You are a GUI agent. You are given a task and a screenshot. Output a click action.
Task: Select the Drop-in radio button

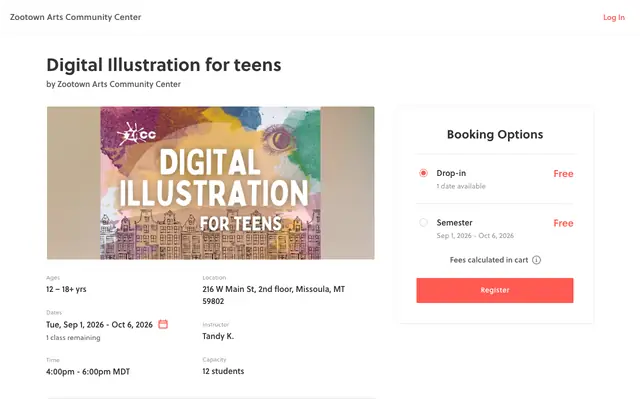pos(423,173)
